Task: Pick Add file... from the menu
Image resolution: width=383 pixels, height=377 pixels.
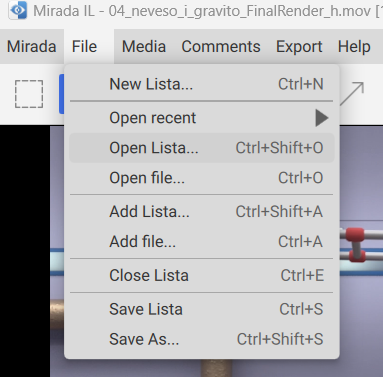Action: (202, 242)
